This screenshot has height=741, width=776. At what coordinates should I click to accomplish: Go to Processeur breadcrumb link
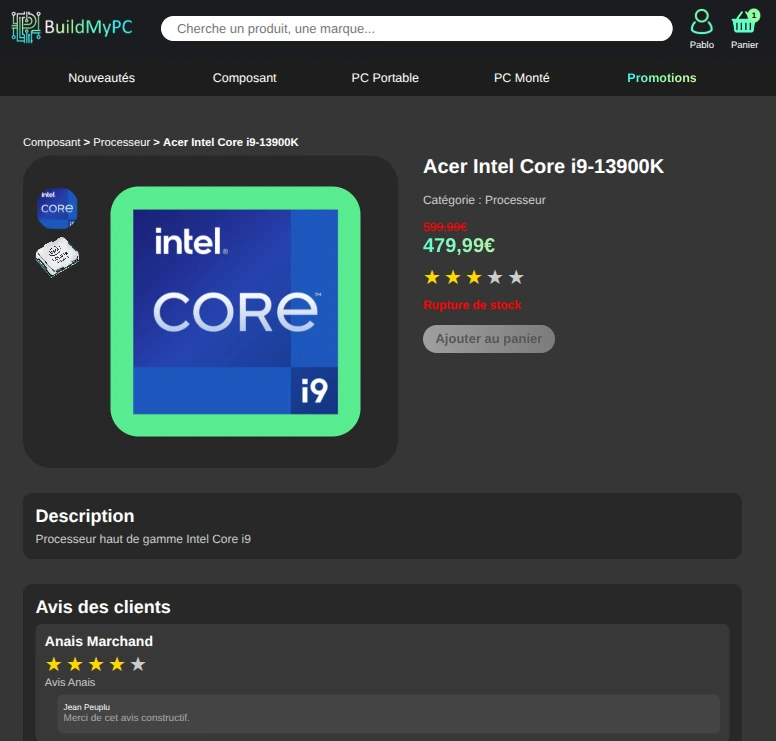tap(122, 142)
